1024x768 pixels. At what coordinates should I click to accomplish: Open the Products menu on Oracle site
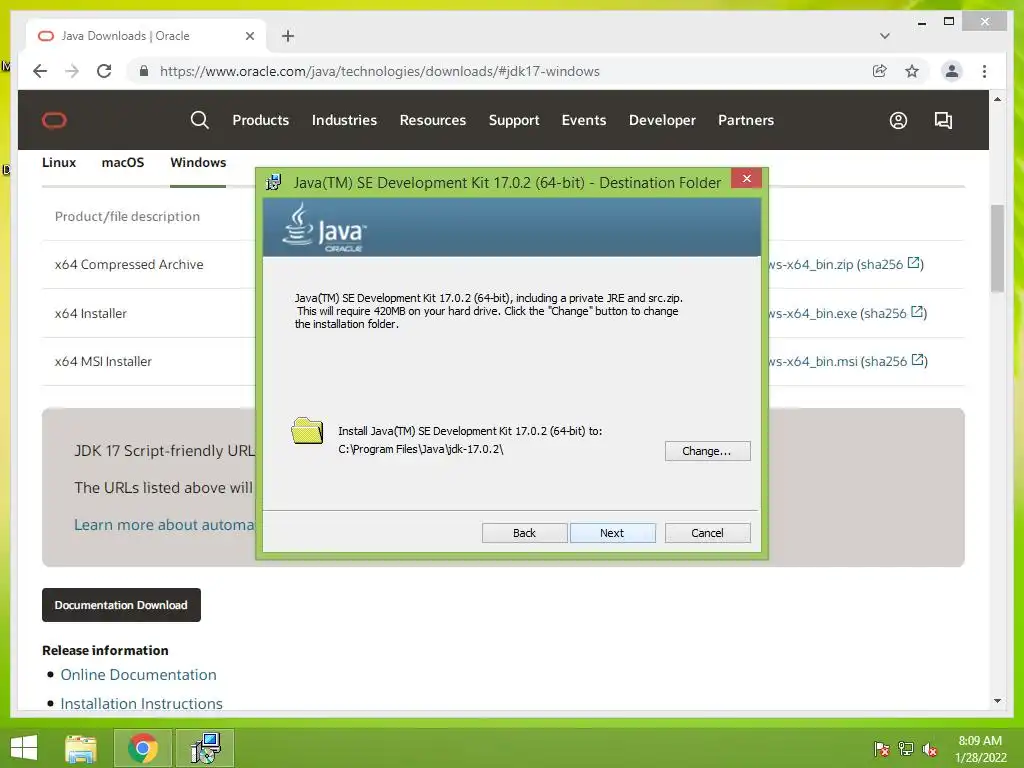(261, 120)
